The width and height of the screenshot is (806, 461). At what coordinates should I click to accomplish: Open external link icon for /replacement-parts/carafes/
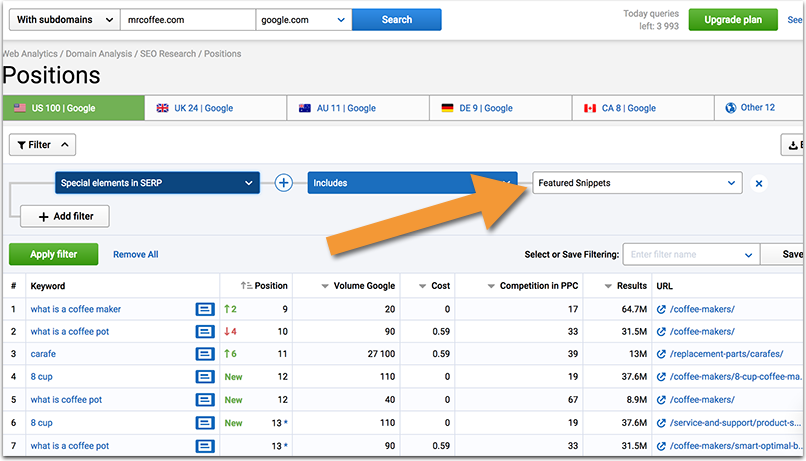pos(661,354)
